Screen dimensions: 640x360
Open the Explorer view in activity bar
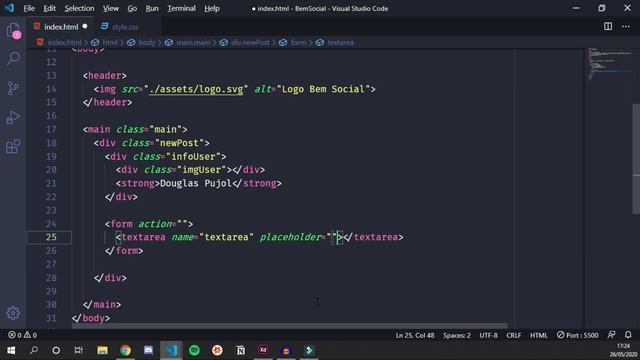pos(13,31)
